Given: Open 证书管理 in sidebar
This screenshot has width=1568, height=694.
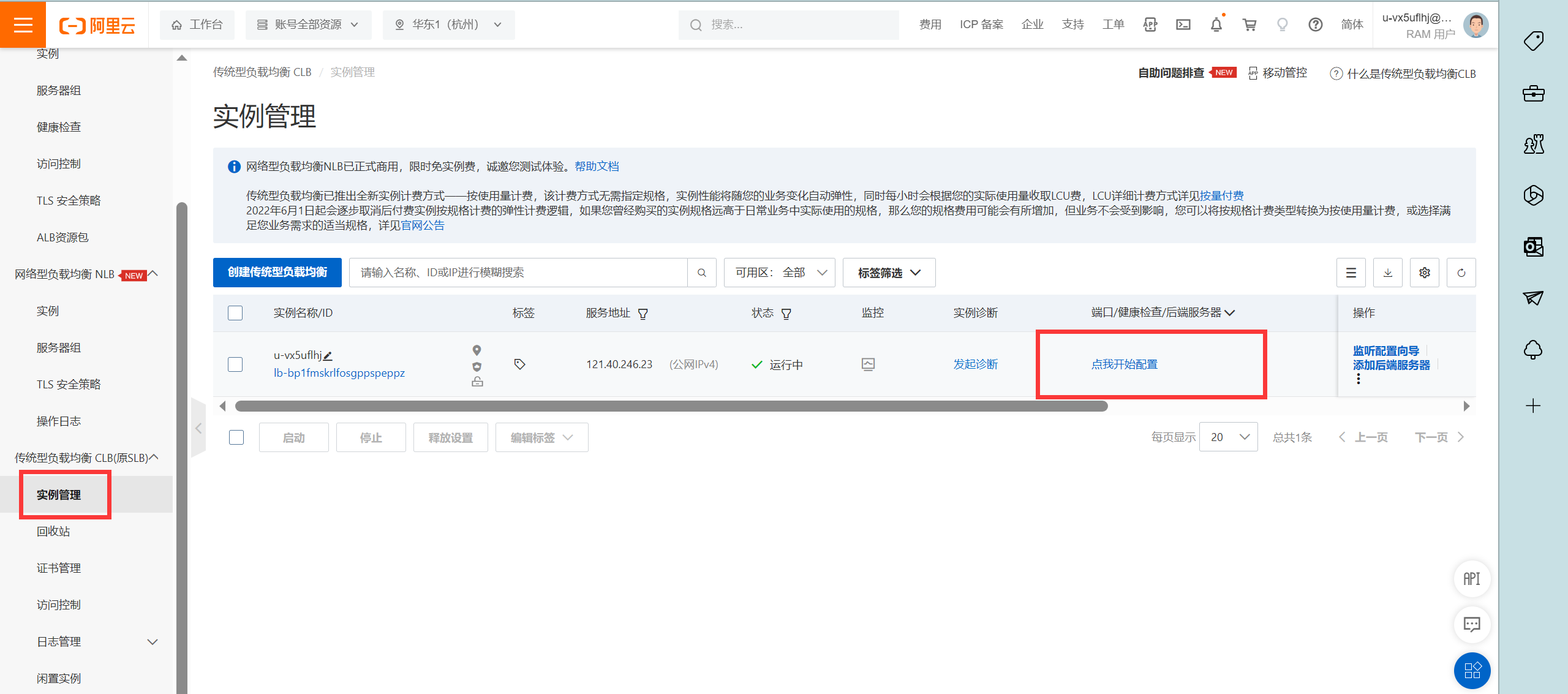Looking at the screenshot, I should coord(59,568).
